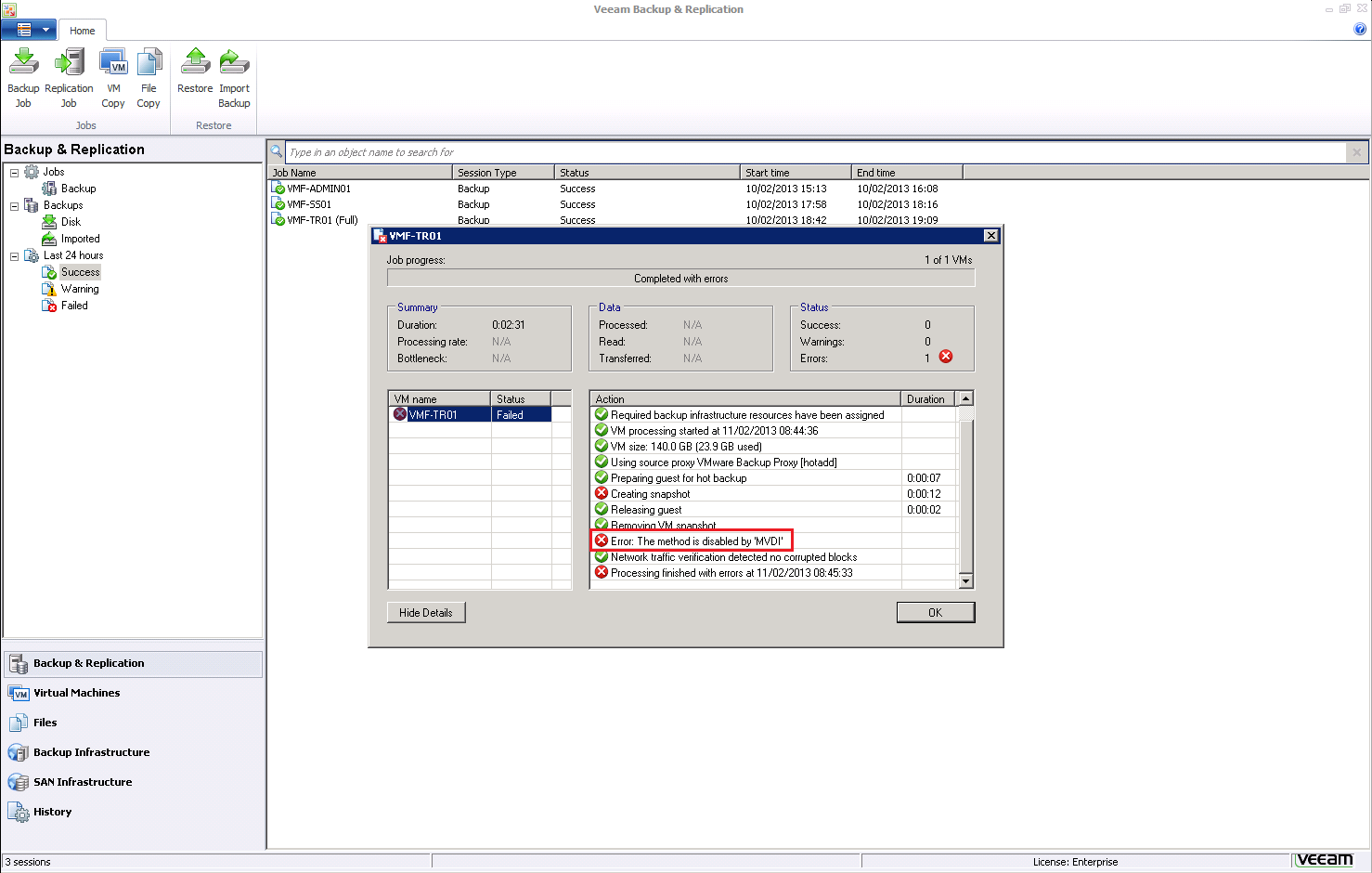Collapse the Last 24 hours node
Viewport: 1372px width, 873px height.
(x=14, y=256)
